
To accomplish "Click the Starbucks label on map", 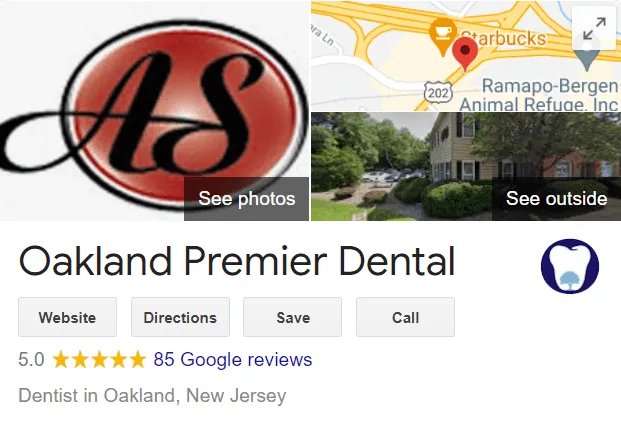I will (504, 38).
